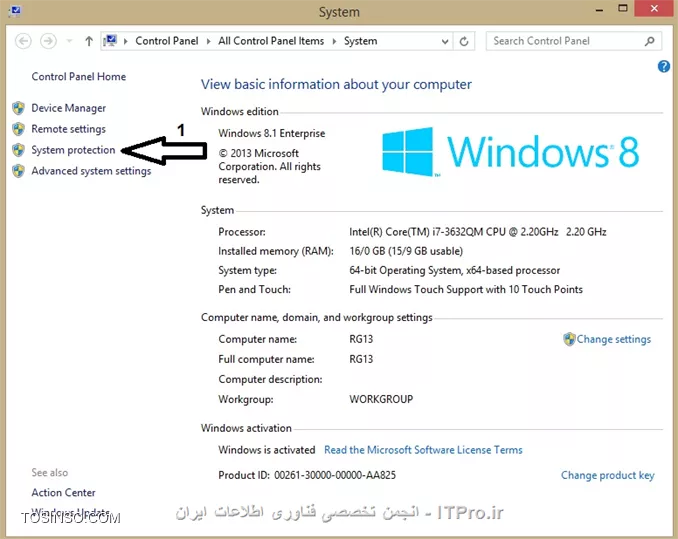Expand the chevron before System breadcrumb
Image resolution: width=678 pixels, height=539 pixels.
click(334, 41)
